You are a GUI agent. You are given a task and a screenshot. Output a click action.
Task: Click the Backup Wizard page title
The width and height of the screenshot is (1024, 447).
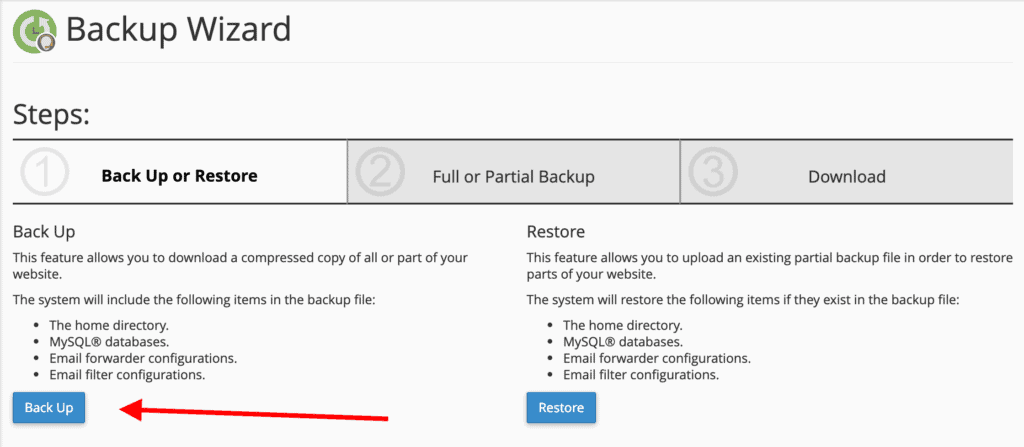[178, 30]
